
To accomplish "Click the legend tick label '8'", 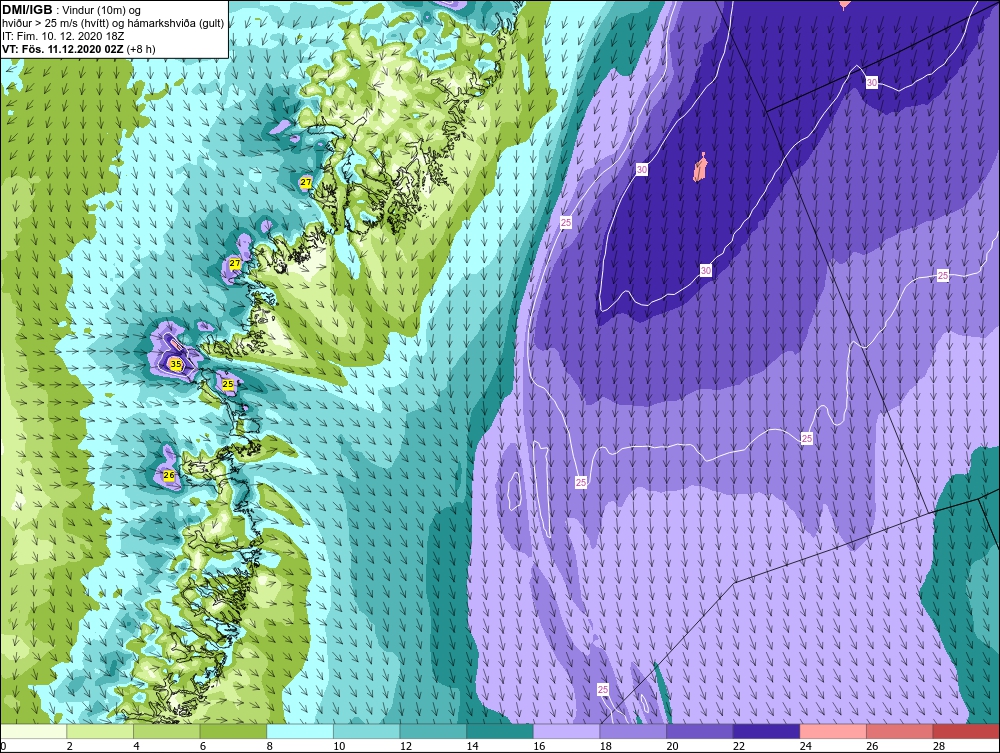I will [270, 746].
